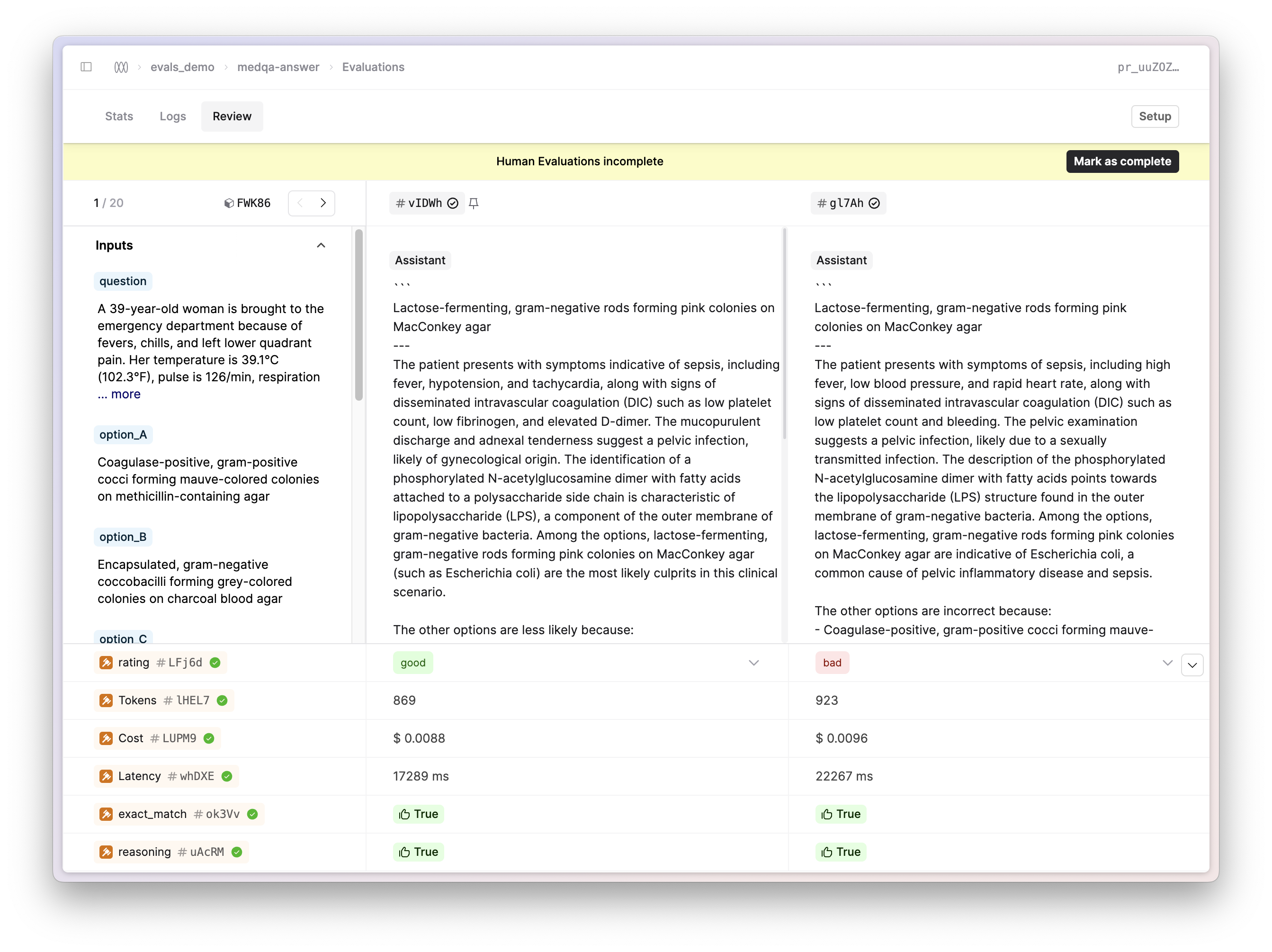Click the $ 0.0096 cost value
Screen dimensions: 1272x952
point(841,738)
